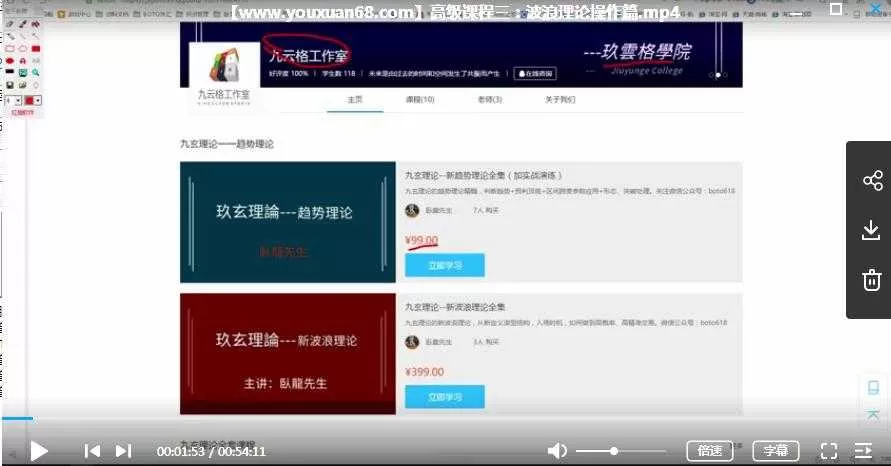
Task: Switch to the 主页 tab
Action: click(354, 100)
